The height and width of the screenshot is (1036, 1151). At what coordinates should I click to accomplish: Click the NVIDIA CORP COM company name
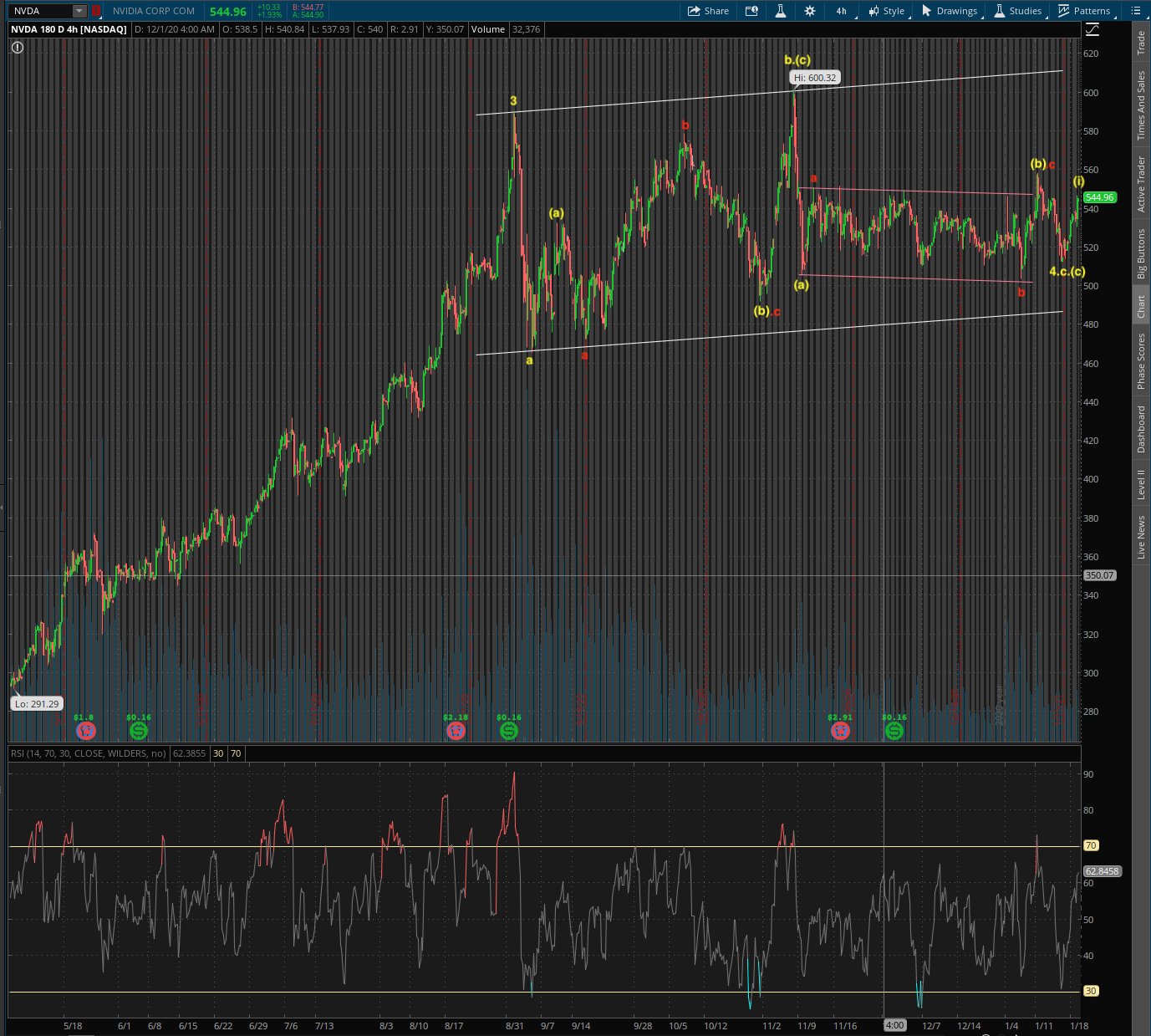(x=154, y=11)
